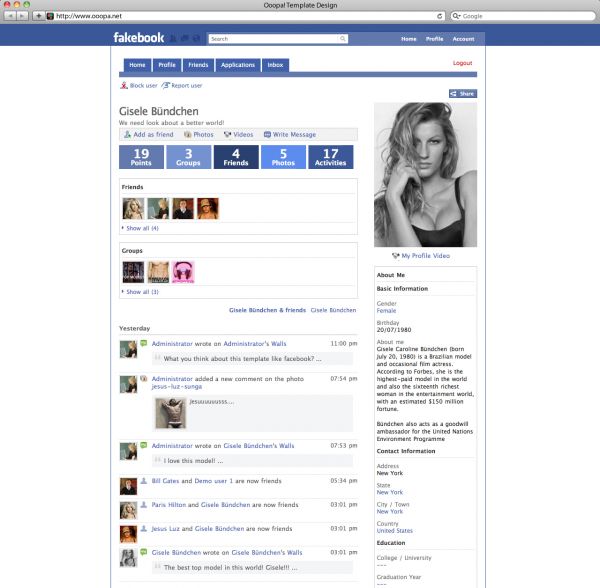Click avatar beside Paris Hilton friendship post
The image size is (600, 588).
tap(128, 510)
